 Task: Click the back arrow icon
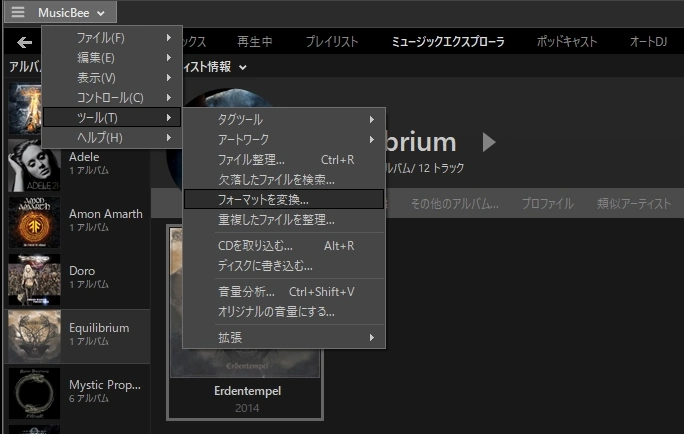[24, 42]
